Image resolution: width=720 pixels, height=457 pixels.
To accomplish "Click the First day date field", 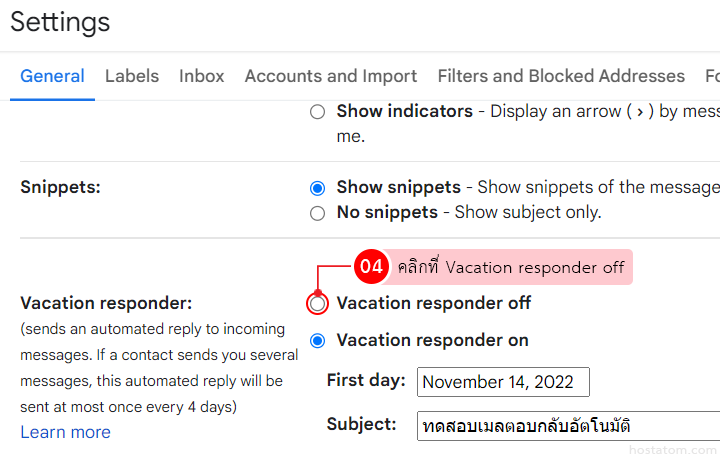I will pos(504,382).
